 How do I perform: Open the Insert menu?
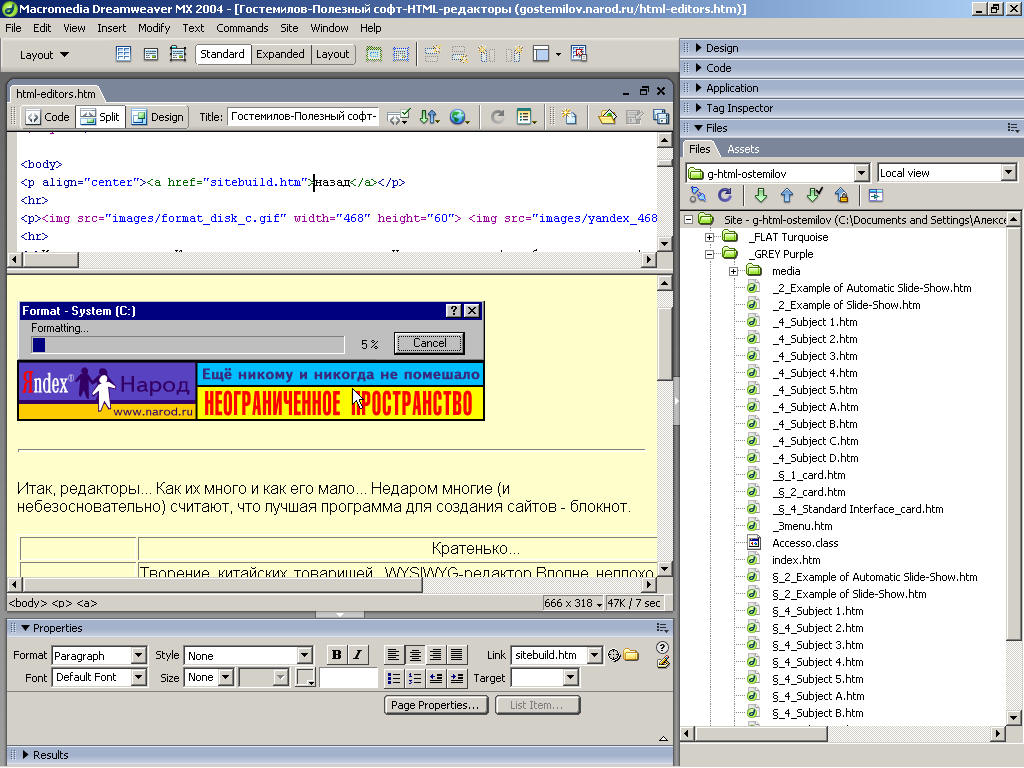112,28
